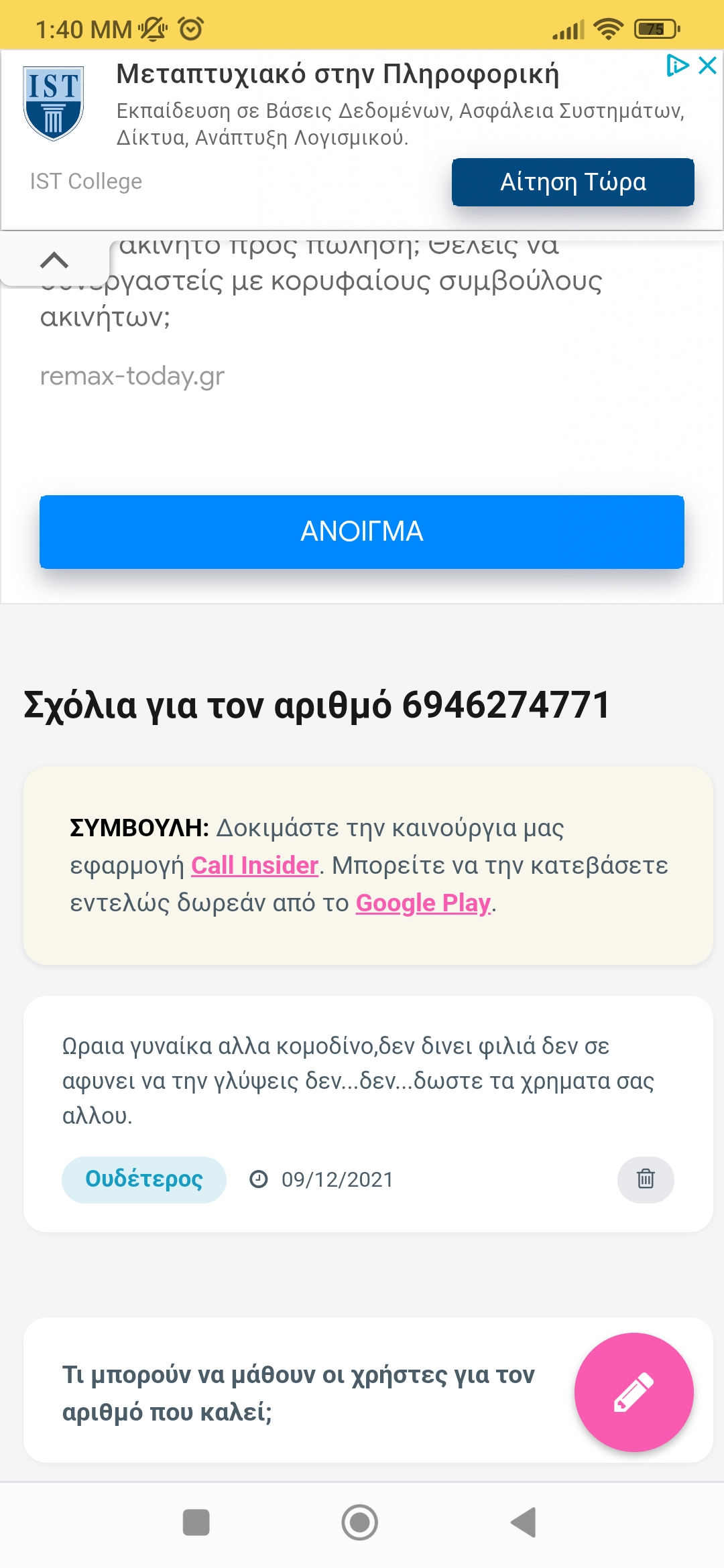Tap the ad headline "Μεταπτυχιακό στην Πληροφορική"
This screenshot has height=1568, width=724.
[337, 74]
